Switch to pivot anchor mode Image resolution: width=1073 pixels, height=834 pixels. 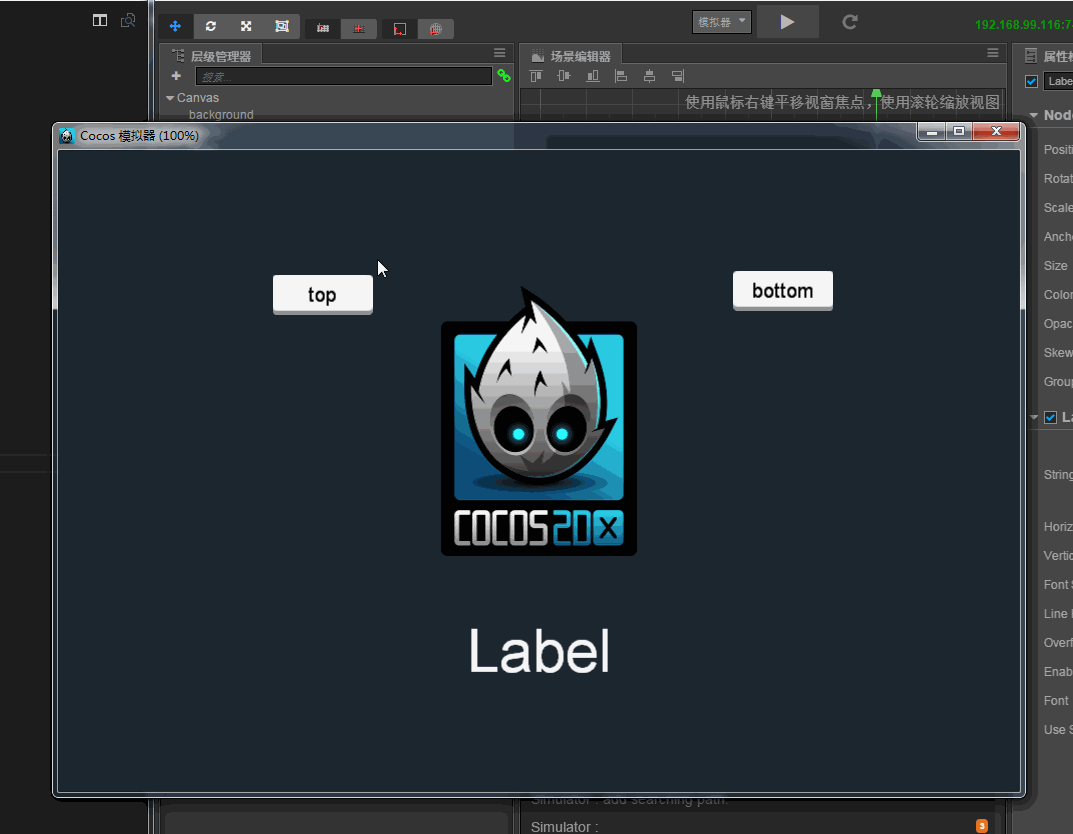tap(323, 28)
